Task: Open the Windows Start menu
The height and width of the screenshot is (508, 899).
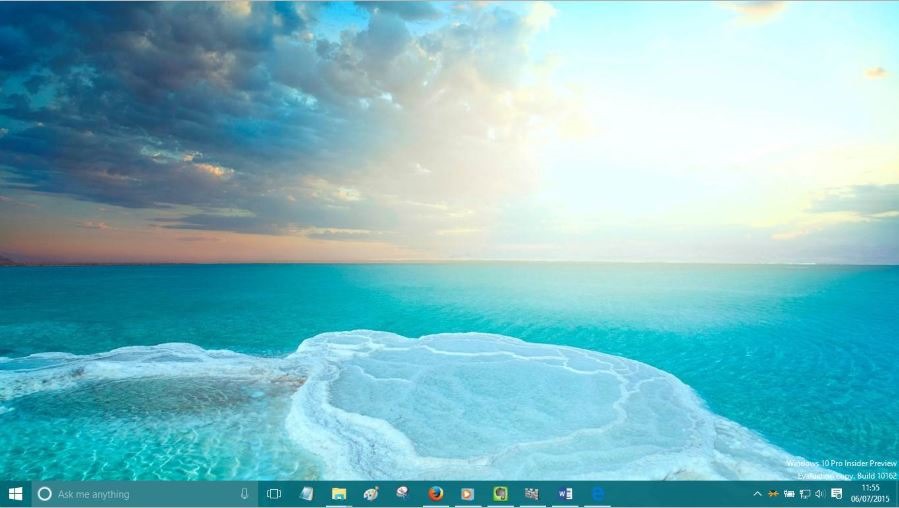Action: pos(15,494)
